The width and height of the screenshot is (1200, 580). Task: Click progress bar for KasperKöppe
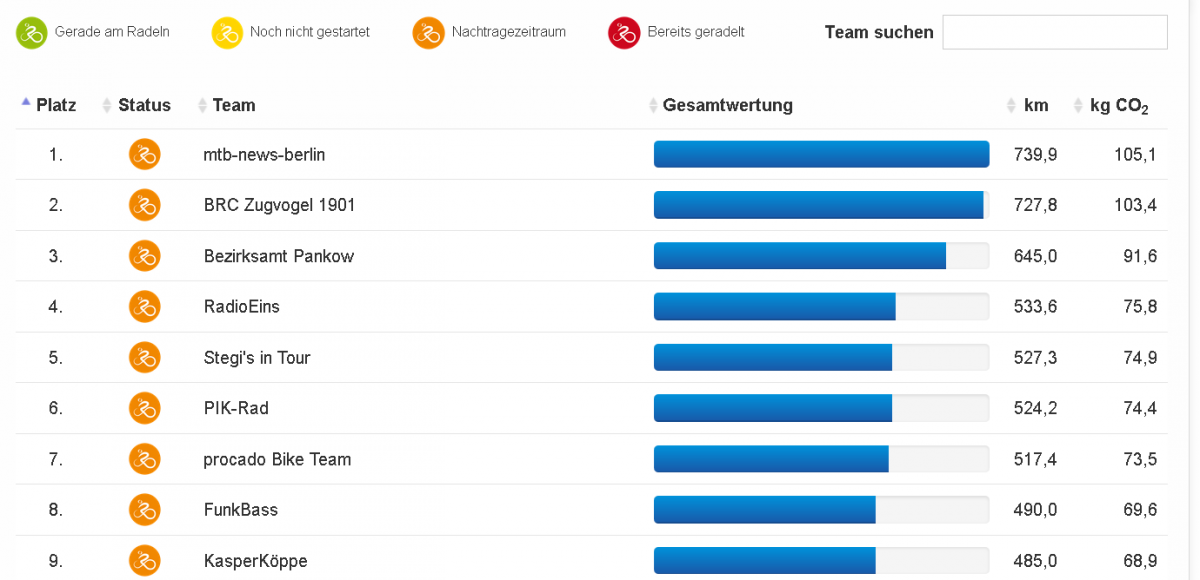(x=821, y=561)
